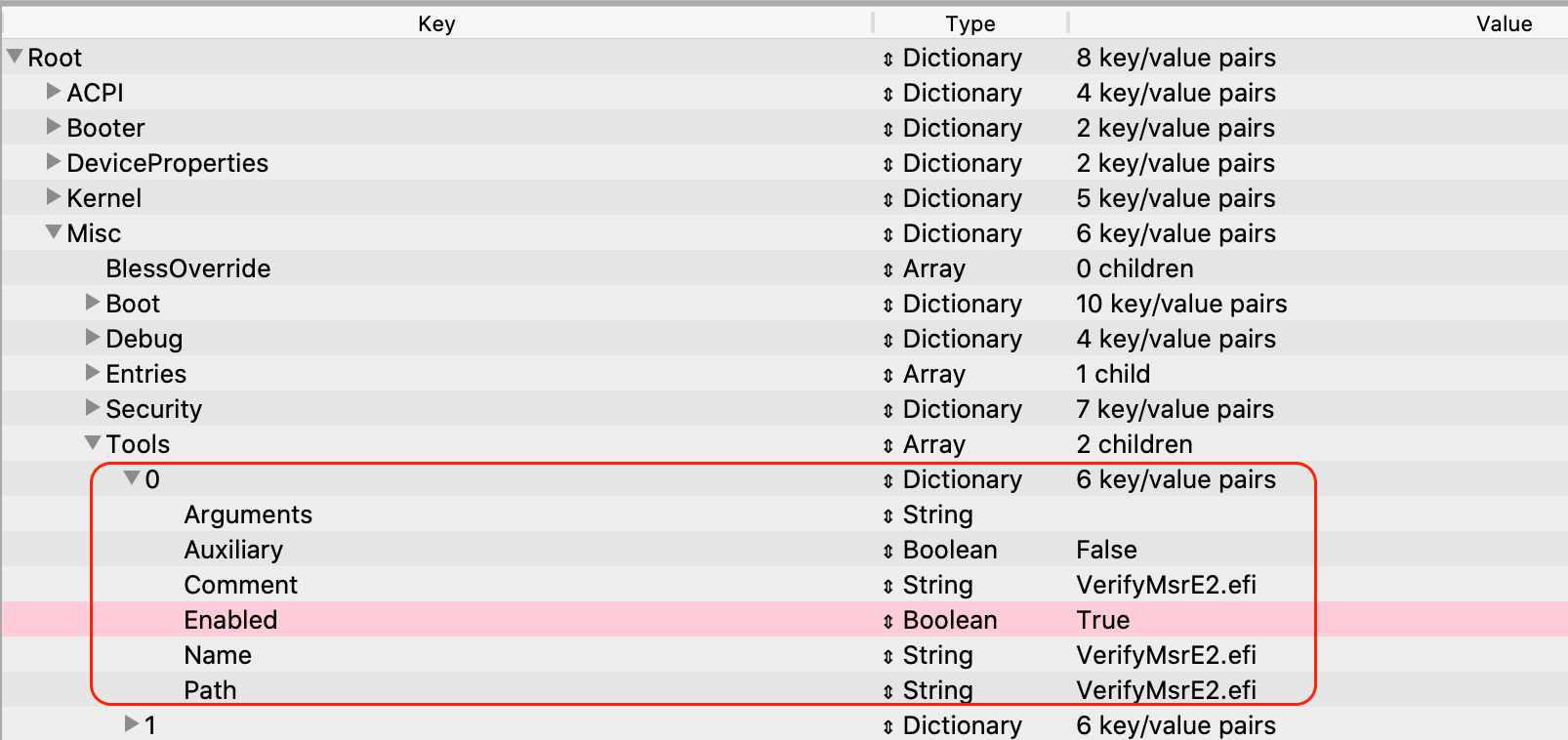1568x740 pixels.
Task: Select the False value of Auxiliary
Action: click(1106, 550)
